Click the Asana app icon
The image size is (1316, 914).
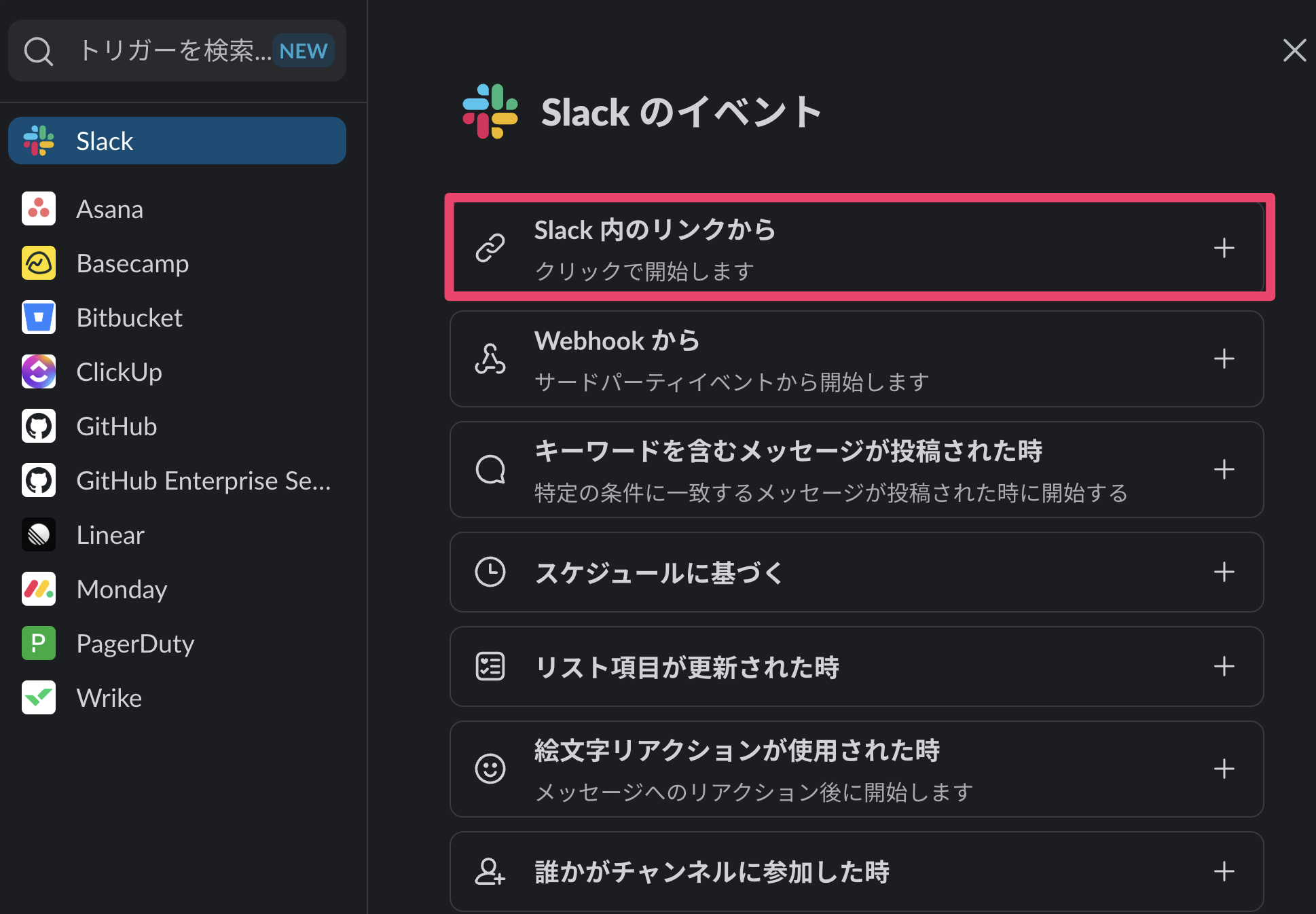[x=39, y=209]
